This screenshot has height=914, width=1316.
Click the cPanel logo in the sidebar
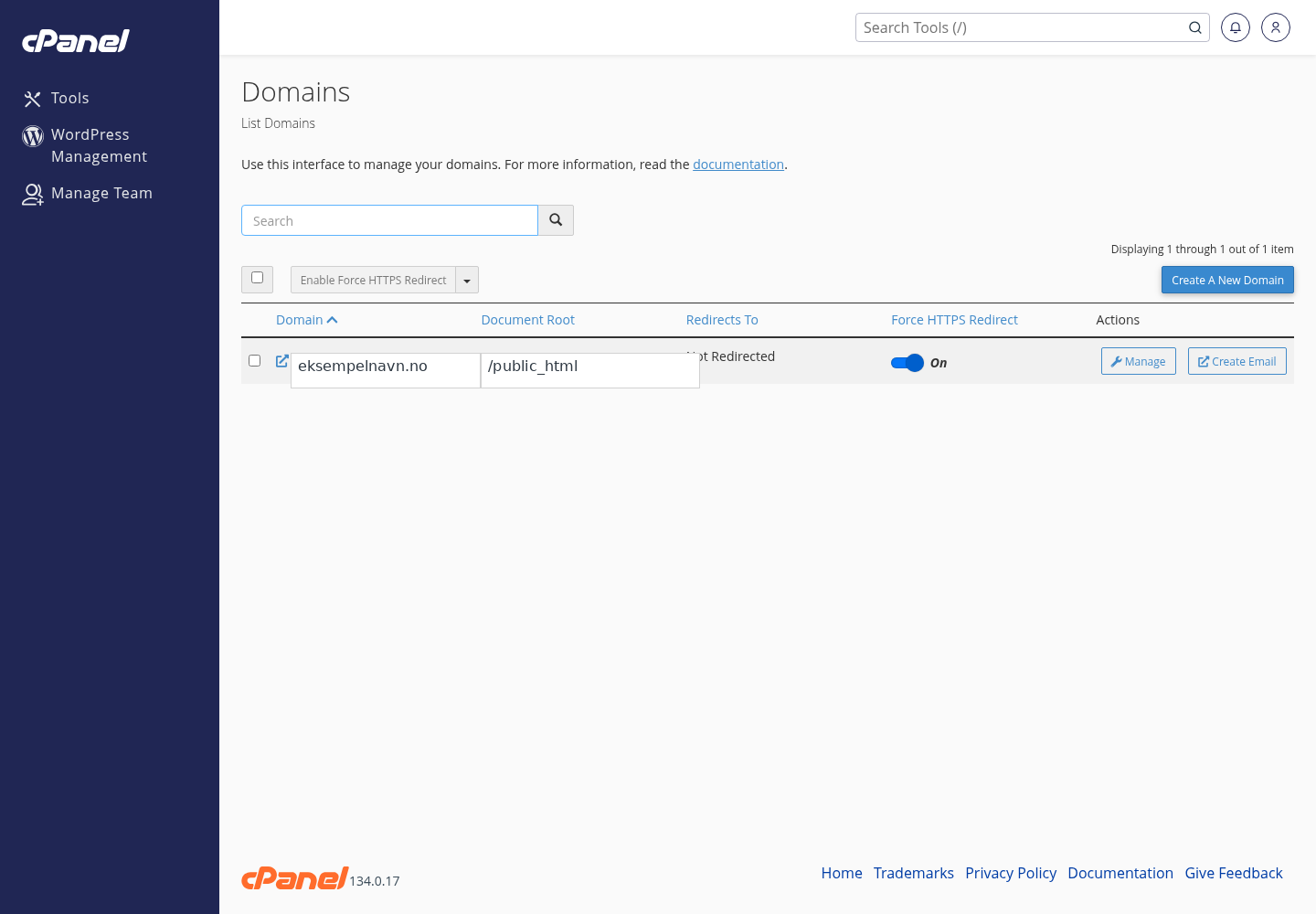(75, 40)
